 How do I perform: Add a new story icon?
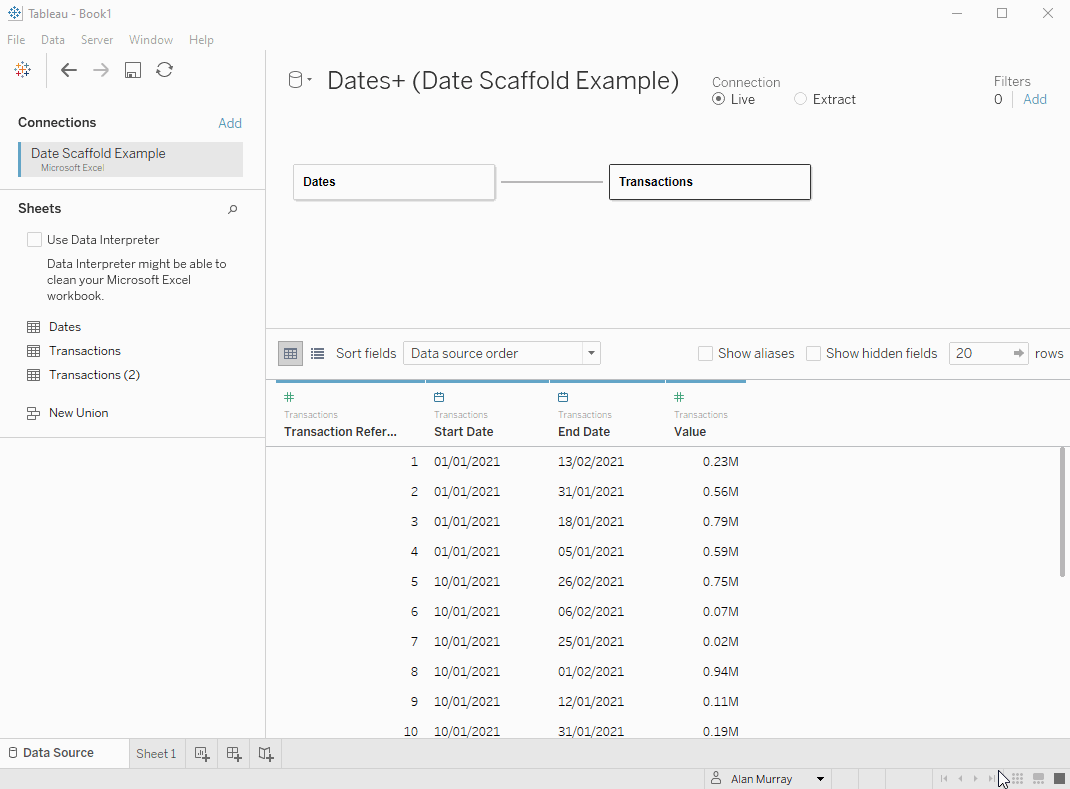point(266,754)
